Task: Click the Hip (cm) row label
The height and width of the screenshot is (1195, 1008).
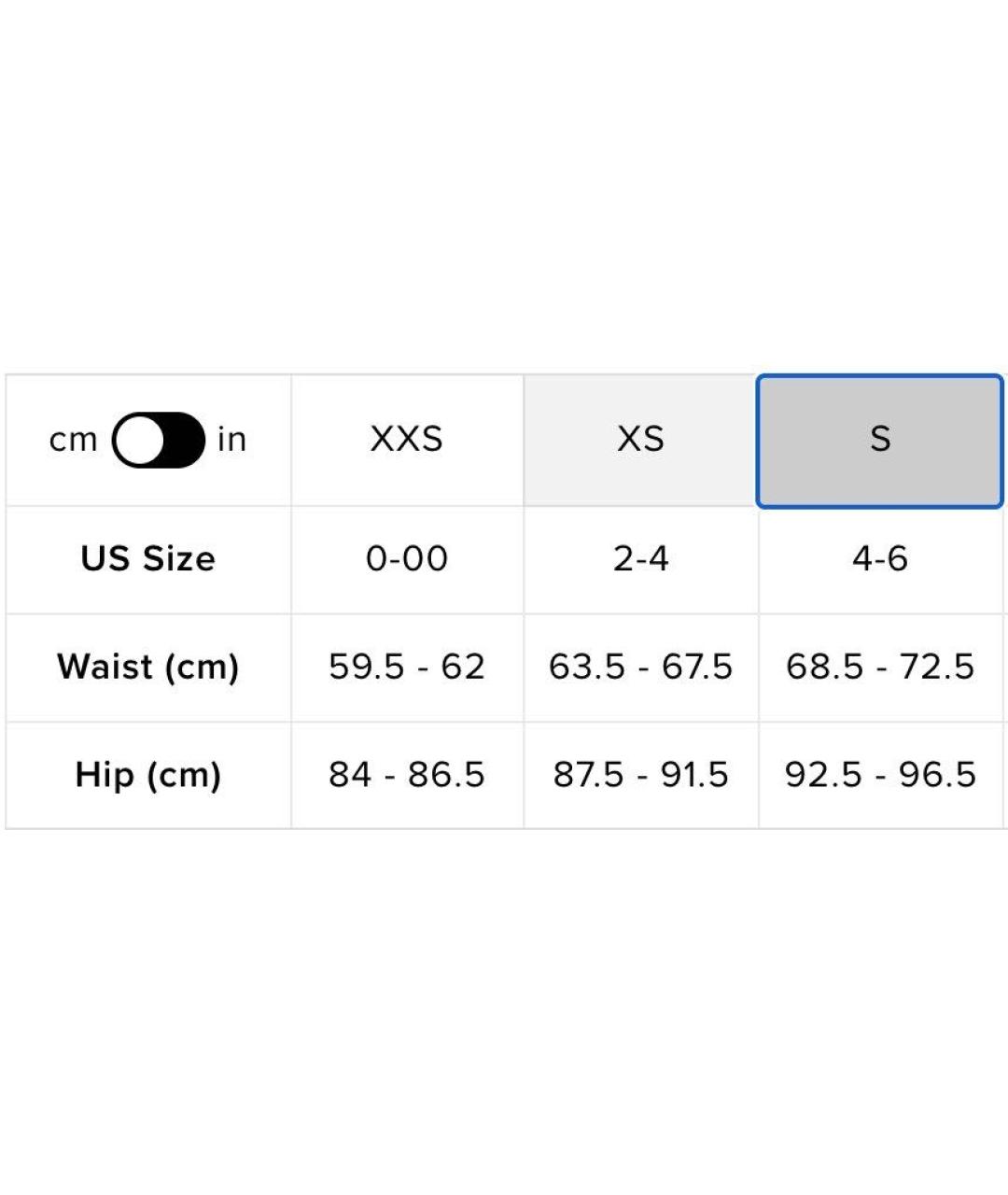Action: [x=148, y=775]
